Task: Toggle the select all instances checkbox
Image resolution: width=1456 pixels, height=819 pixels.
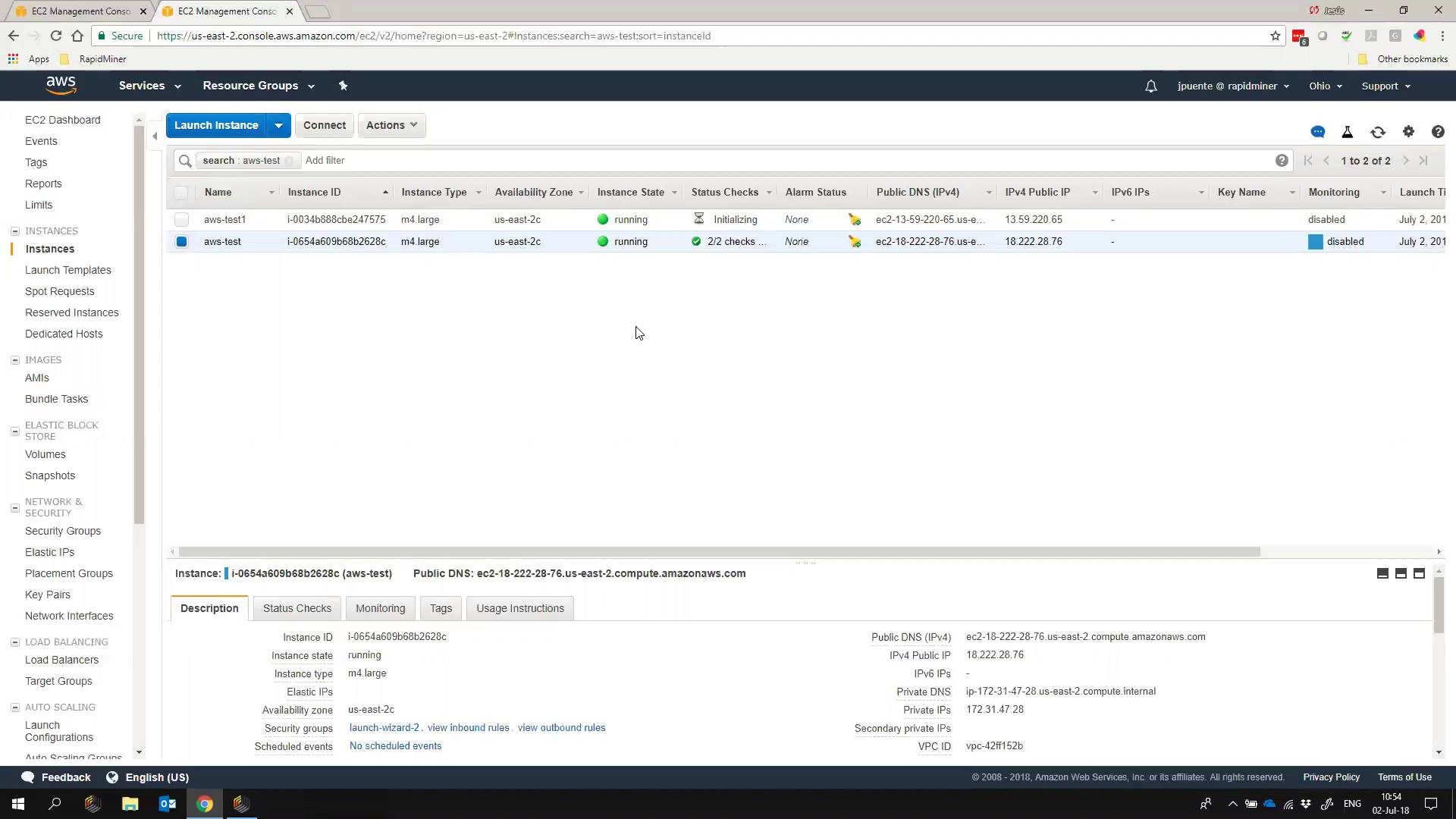Action: click(x=181, y=193)
